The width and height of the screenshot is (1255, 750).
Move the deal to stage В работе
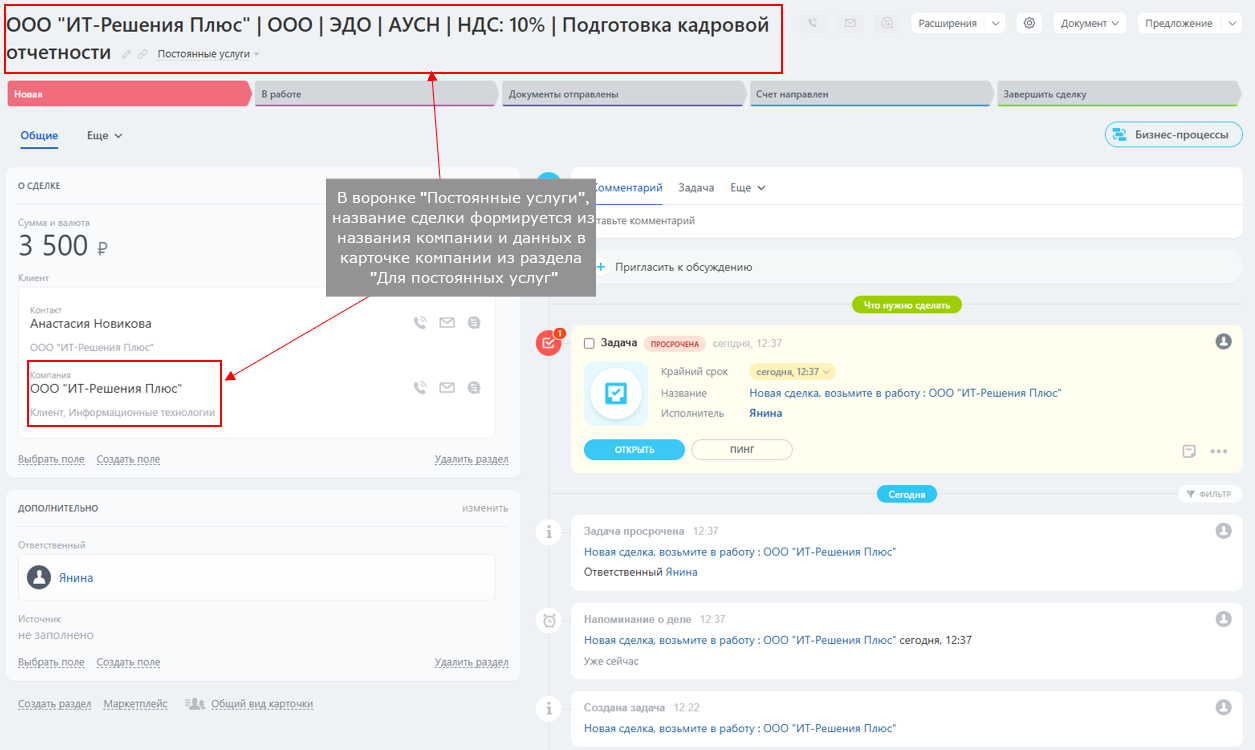pyautogui.click(x=376, y=94)
